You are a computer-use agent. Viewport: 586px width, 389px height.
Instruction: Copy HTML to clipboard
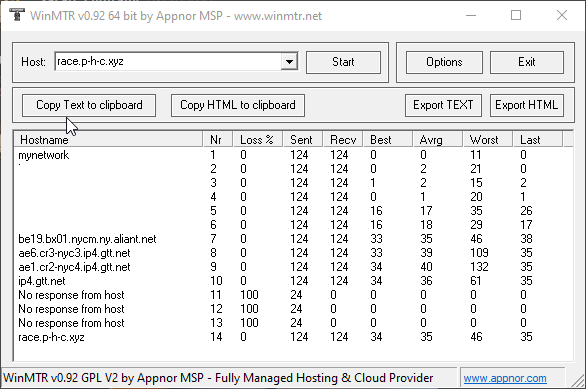tap(238, 105)
